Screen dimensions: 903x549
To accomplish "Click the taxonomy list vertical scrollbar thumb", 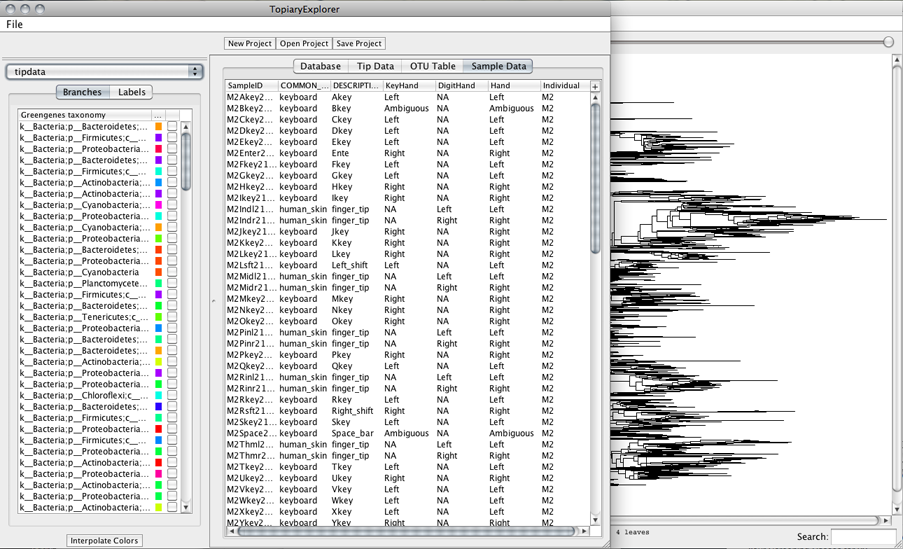I will click(185, 161).
